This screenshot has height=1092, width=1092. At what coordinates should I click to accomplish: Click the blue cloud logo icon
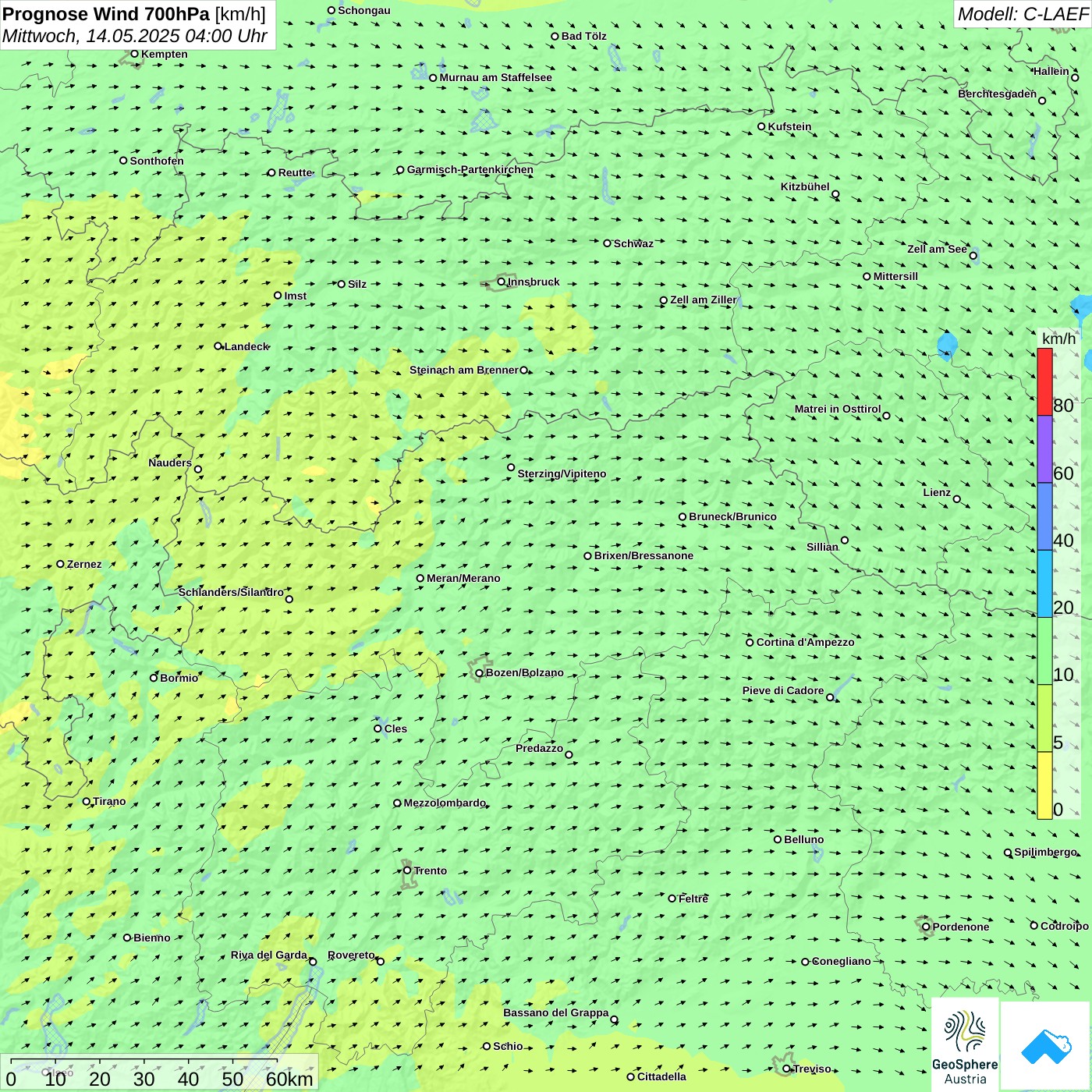point(1046,1047)
